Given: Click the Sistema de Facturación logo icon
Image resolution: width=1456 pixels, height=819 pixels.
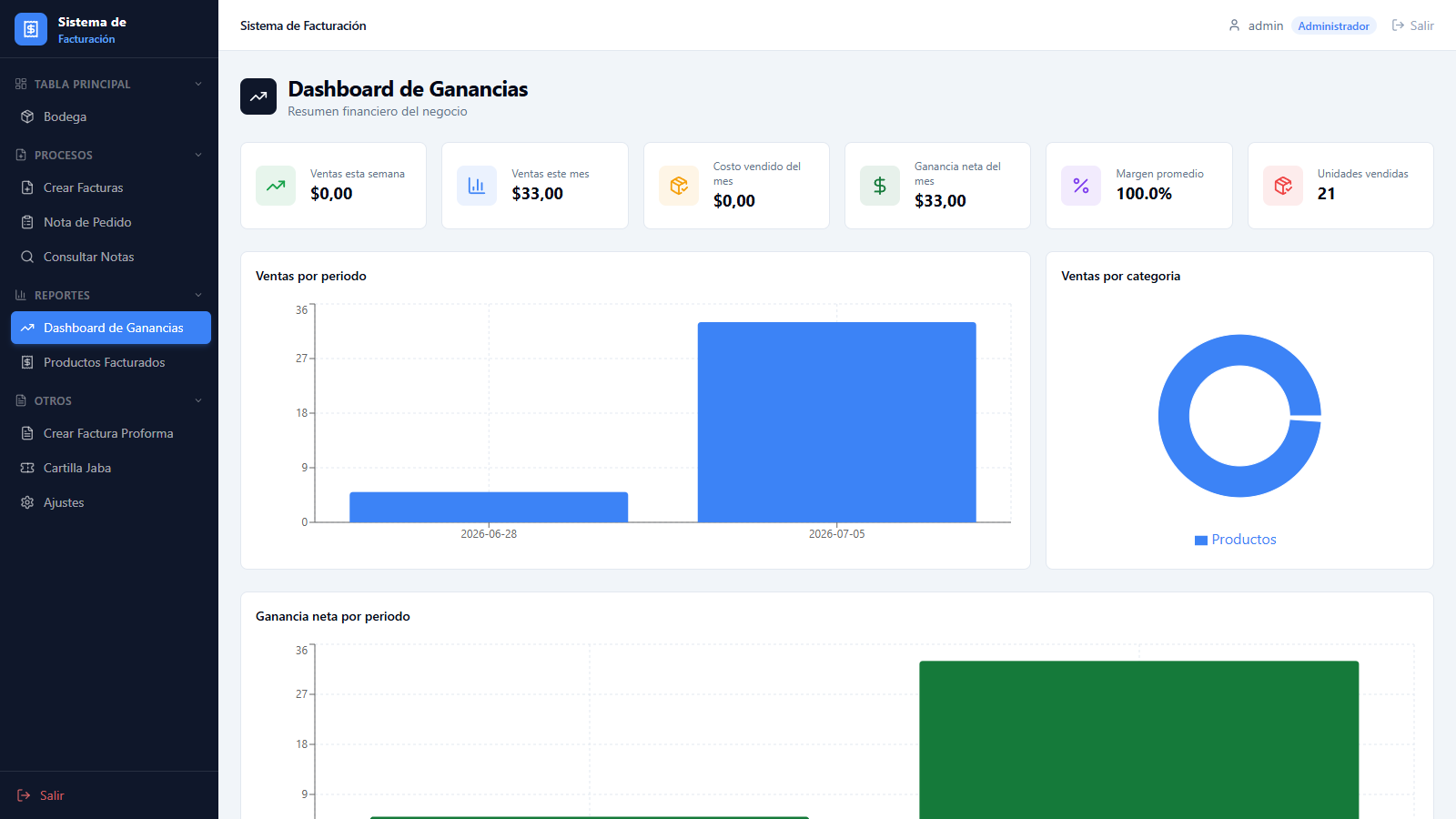Looking at the screenshot, I should [31, 29].
